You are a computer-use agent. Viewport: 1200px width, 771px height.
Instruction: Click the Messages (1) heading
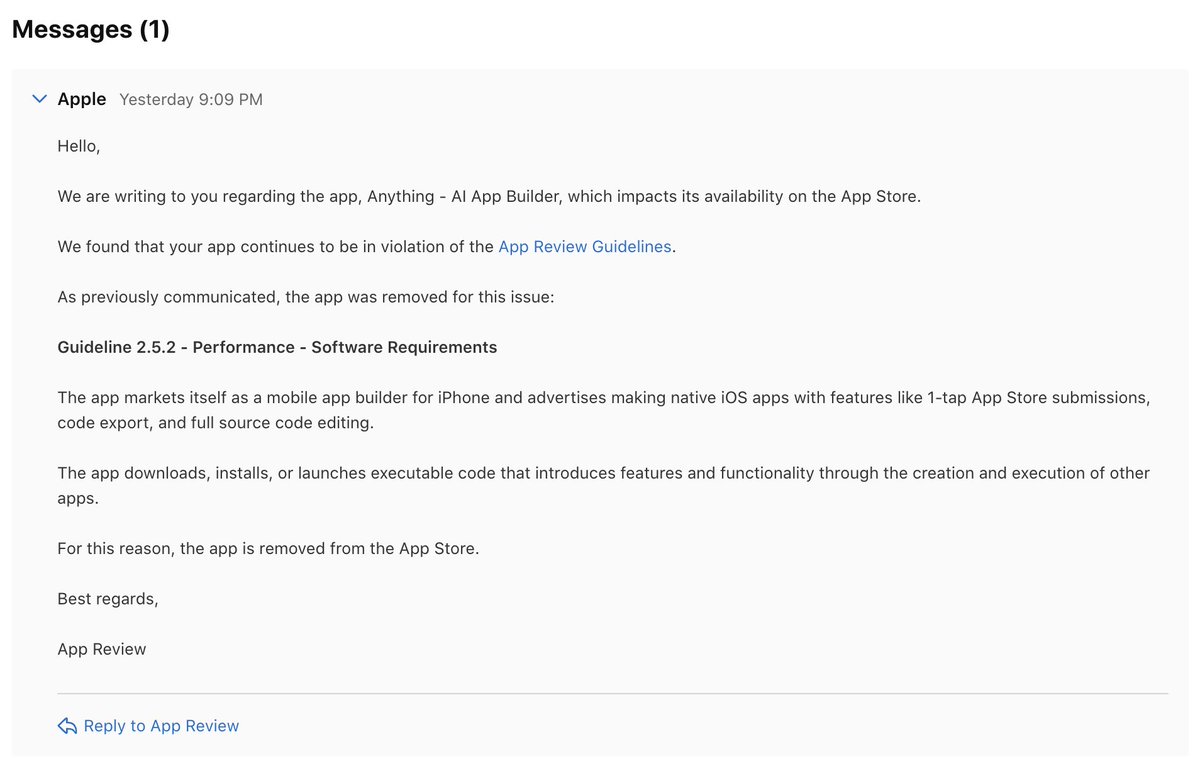pyautogui.click(x=90, y=29)
